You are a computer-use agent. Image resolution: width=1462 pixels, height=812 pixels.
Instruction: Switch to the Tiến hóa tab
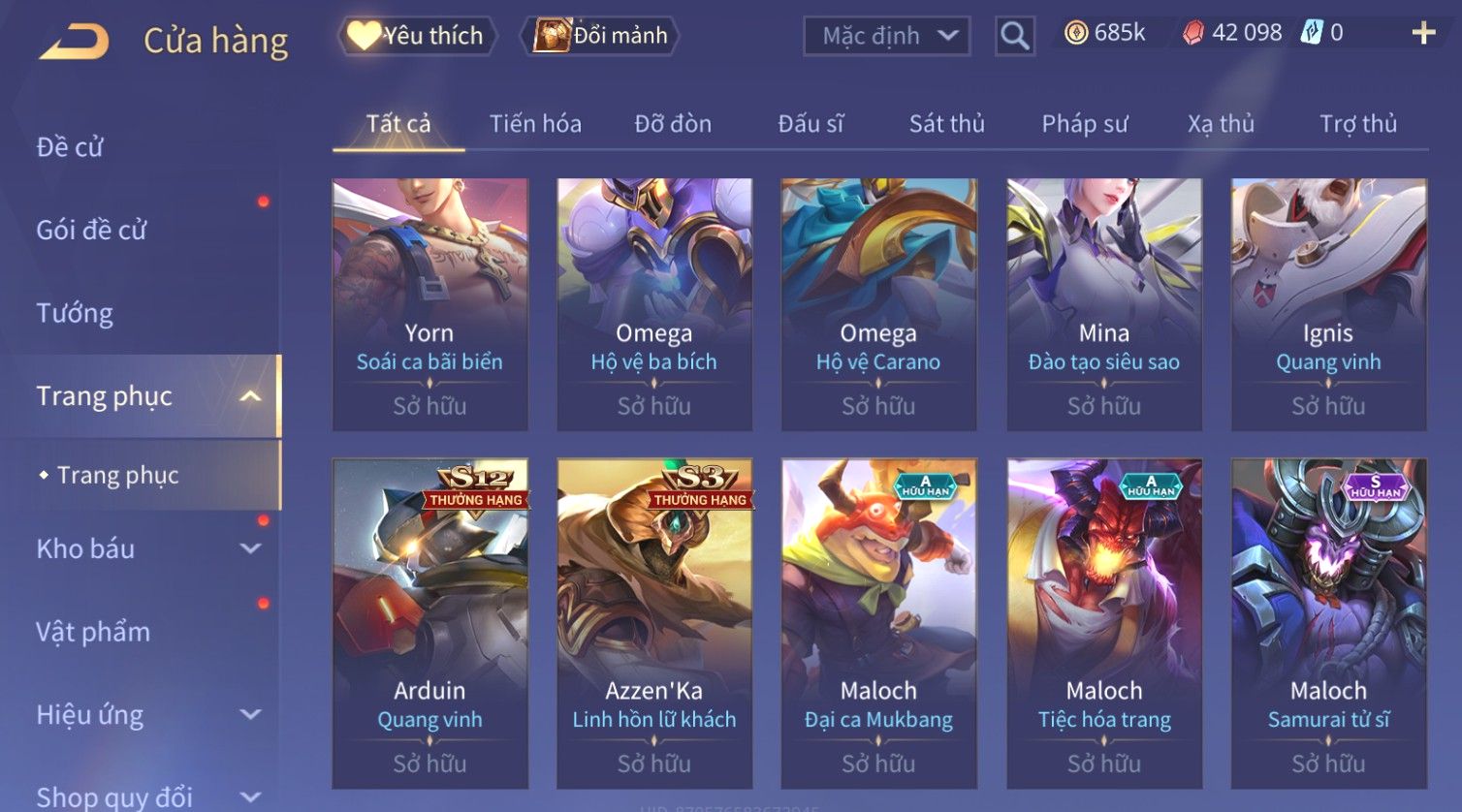pos(535,124)
